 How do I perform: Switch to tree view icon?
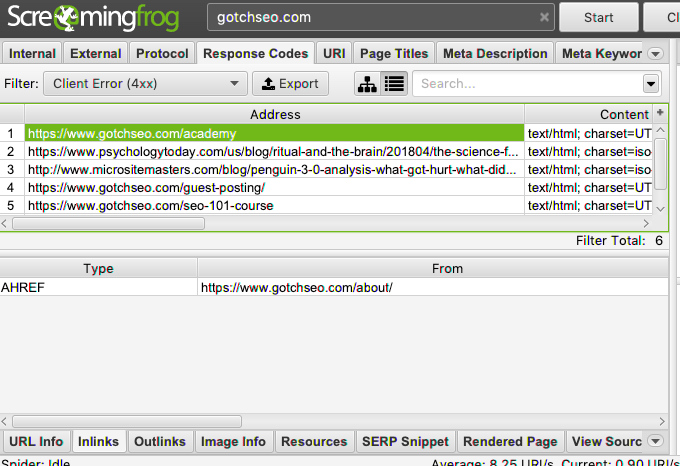(x=368, y=84)
